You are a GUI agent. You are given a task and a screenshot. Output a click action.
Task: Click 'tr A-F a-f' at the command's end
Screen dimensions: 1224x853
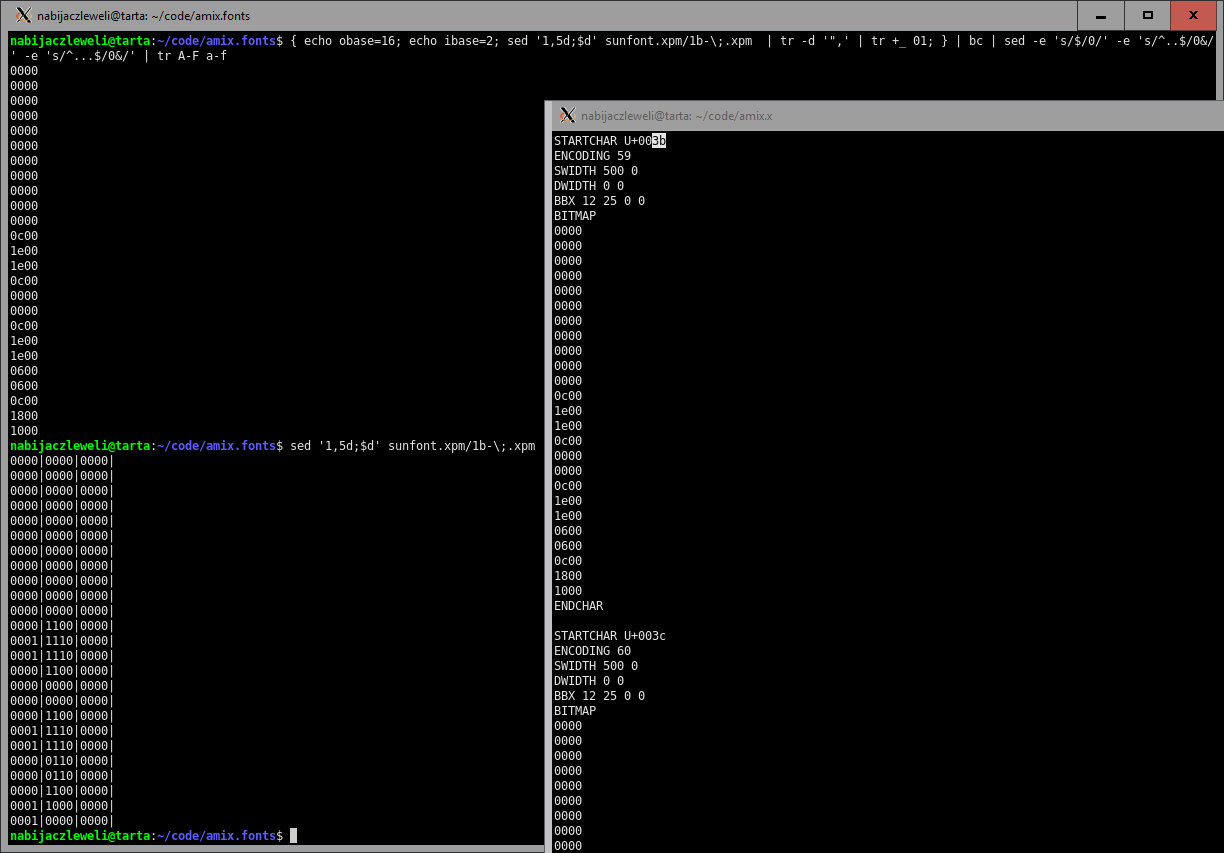(192, 56)
